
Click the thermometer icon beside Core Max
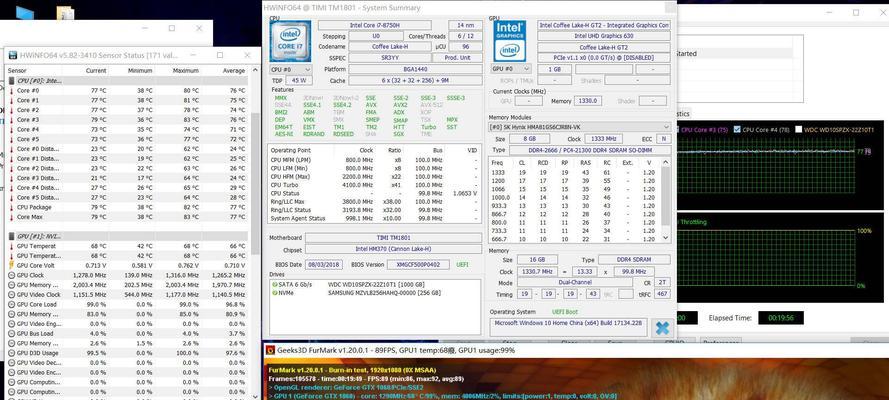click(12, 217)
